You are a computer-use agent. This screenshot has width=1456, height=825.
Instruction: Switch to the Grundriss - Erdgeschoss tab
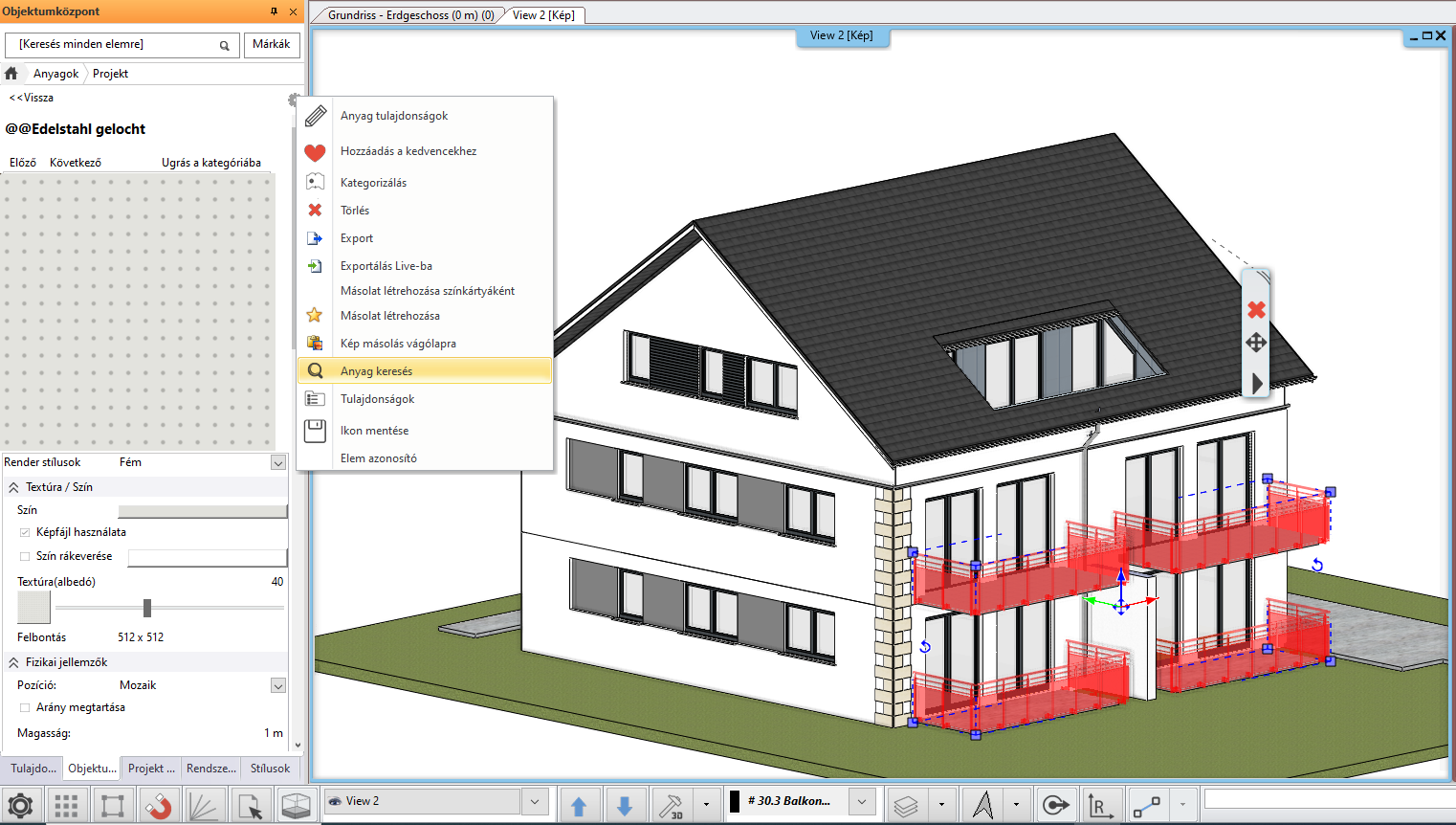point(410,15)
